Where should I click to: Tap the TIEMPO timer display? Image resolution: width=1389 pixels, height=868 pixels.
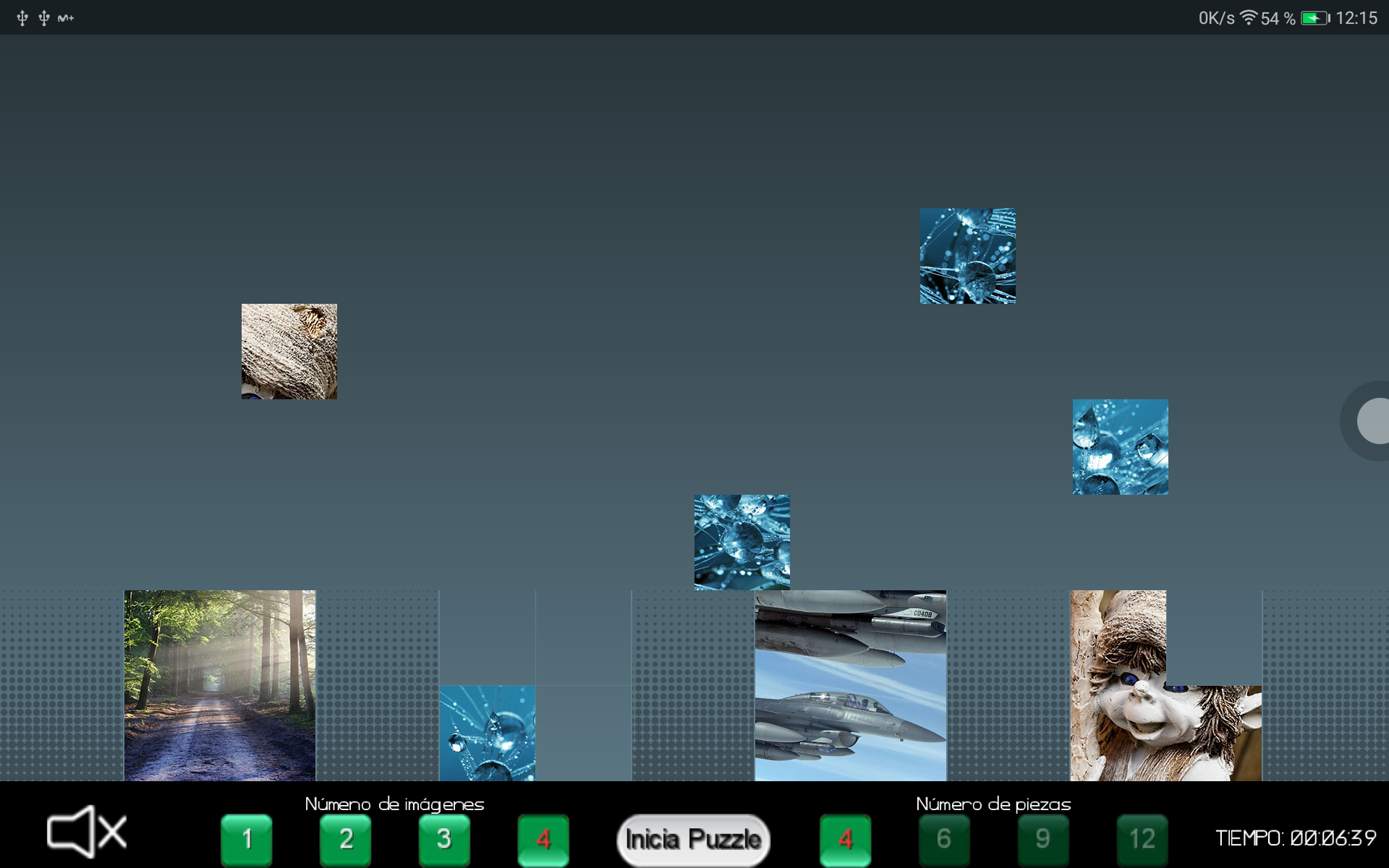(1295, 839)
